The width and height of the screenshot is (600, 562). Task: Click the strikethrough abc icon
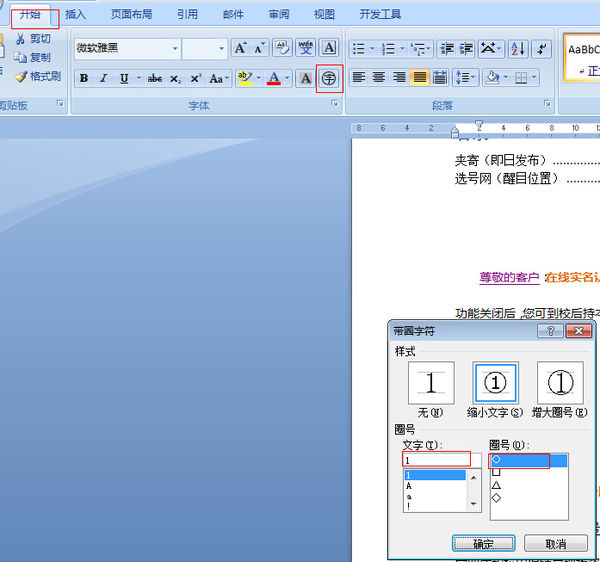[155, 79]
